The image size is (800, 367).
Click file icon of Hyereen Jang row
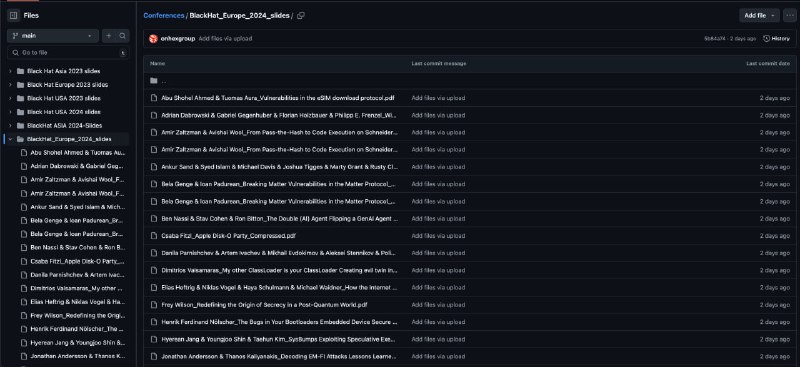pos(154,339)
